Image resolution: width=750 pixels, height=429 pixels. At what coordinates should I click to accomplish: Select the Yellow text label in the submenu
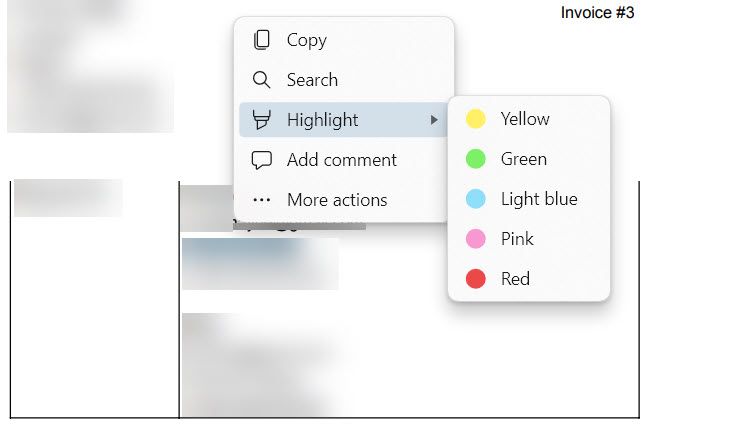pyautogui.click(x=525, y=119)
